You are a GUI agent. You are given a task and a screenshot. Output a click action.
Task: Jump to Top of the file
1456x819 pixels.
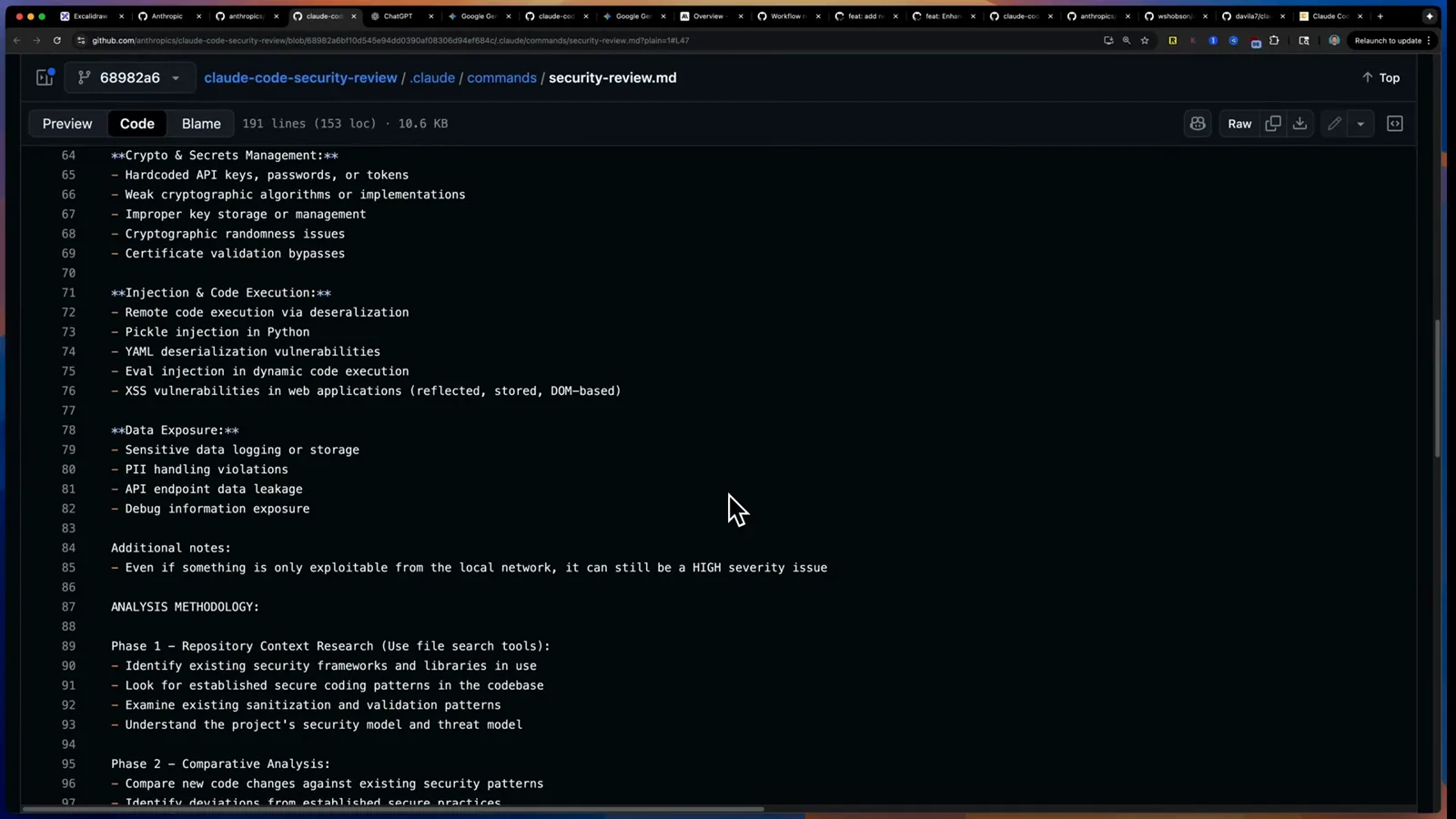[x=1380, y=78]
